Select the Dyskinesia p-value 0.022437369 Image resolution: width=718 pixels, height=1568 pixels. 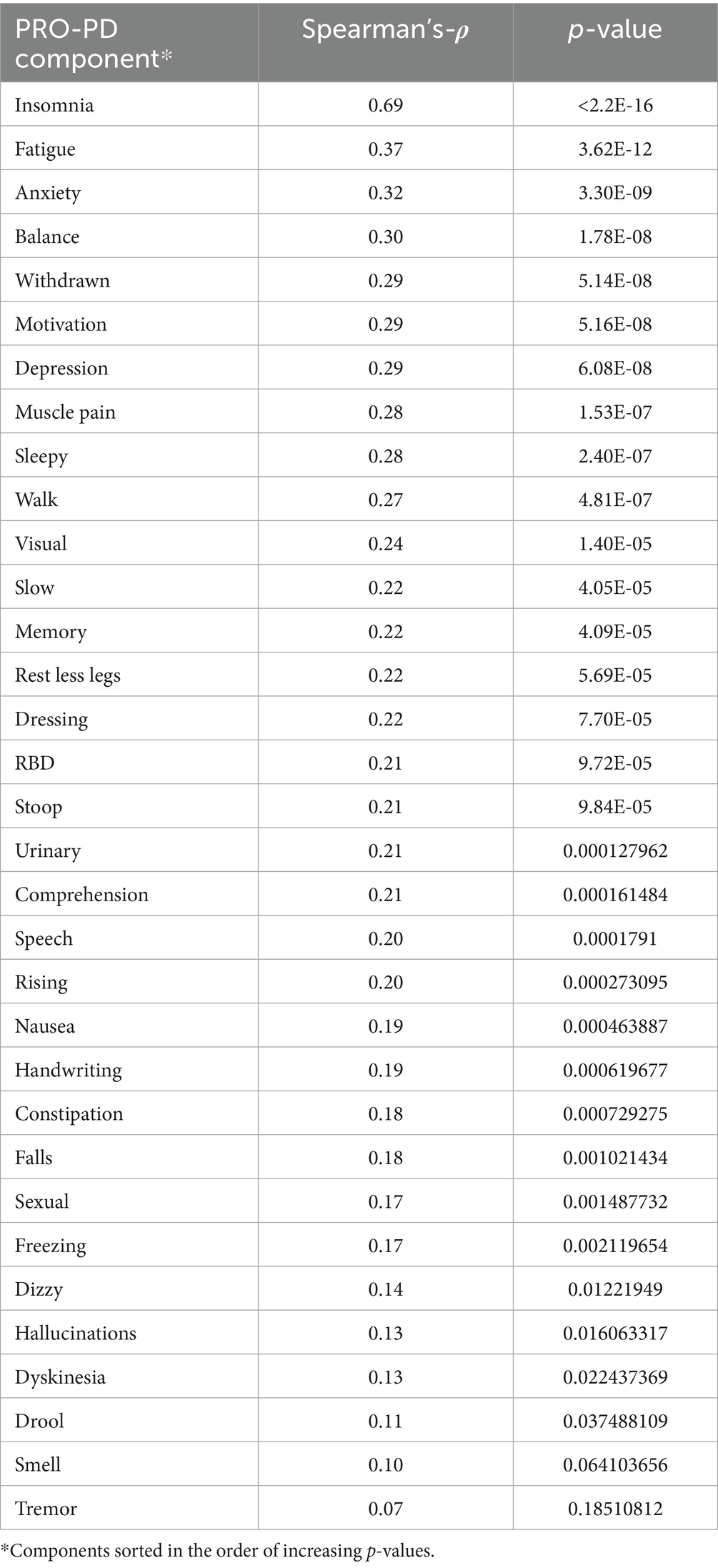coord(615,1377)
